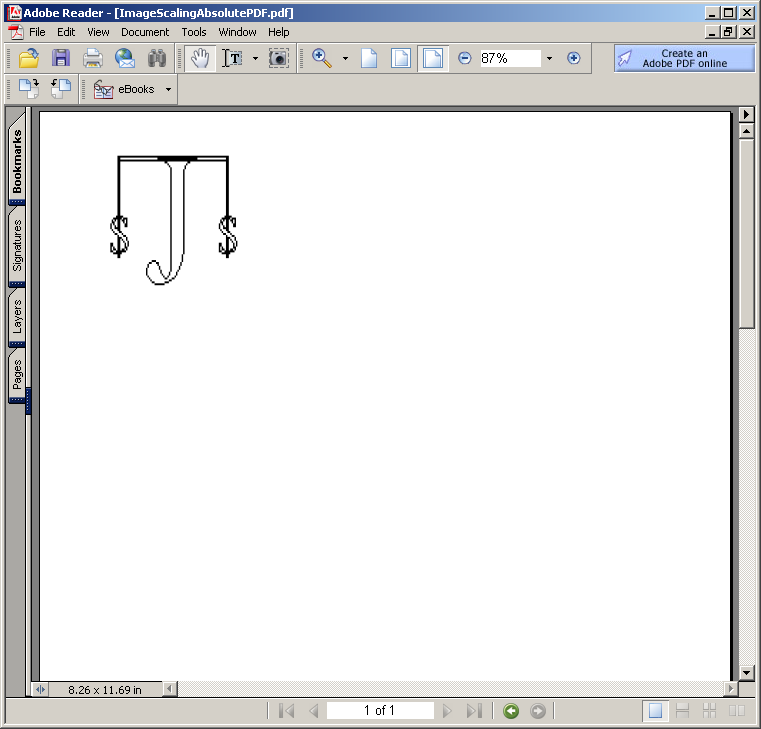Open the Layers side tab
The height and width of the screenshot is (729, 761).
[17, 316]
